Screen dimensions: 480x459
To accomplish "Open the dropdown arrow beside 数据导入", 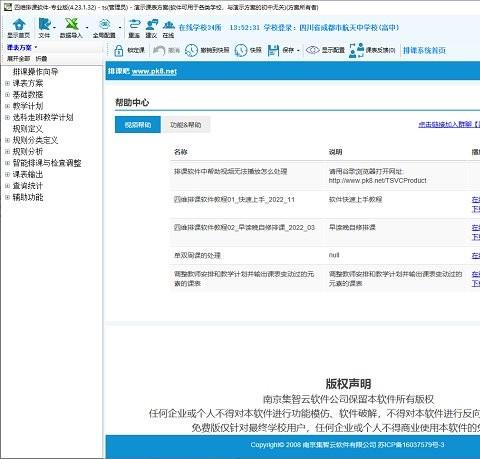I will [x=87, y=28].
